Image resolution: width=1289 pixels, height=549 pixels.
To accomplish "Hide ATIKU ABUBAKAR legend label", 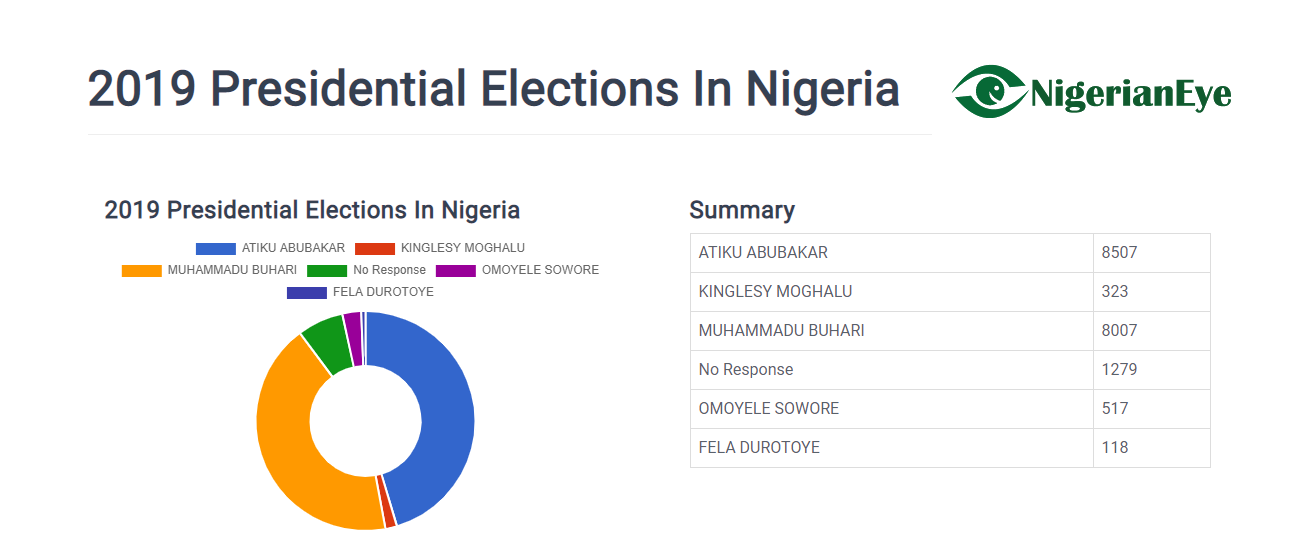I will click(293, 248).
